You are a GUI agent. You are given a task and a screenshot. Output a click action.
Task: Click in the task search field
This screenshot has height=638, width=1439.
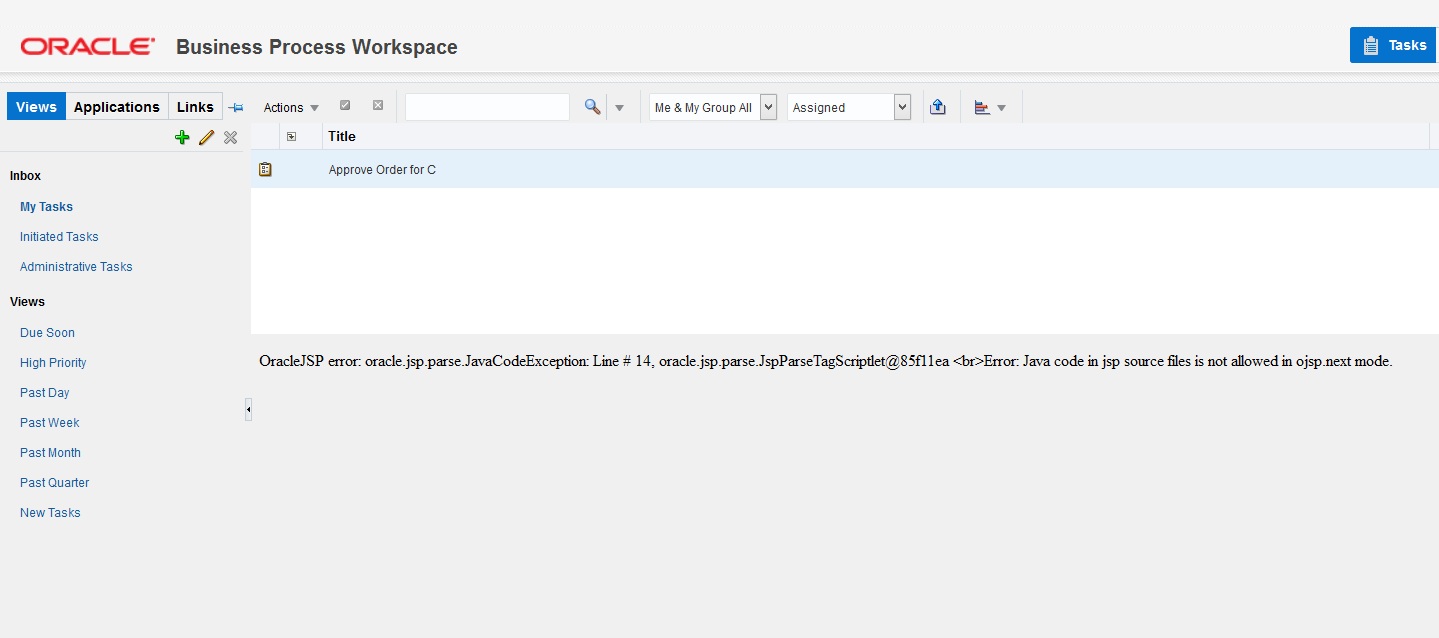487,107
